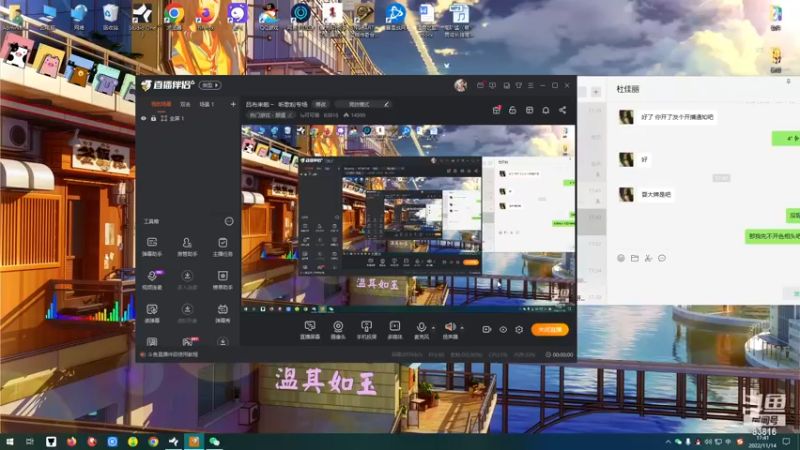Open the tutorial link in the status bar
This screenshot has height=450, width=800.
click(172, 354)
